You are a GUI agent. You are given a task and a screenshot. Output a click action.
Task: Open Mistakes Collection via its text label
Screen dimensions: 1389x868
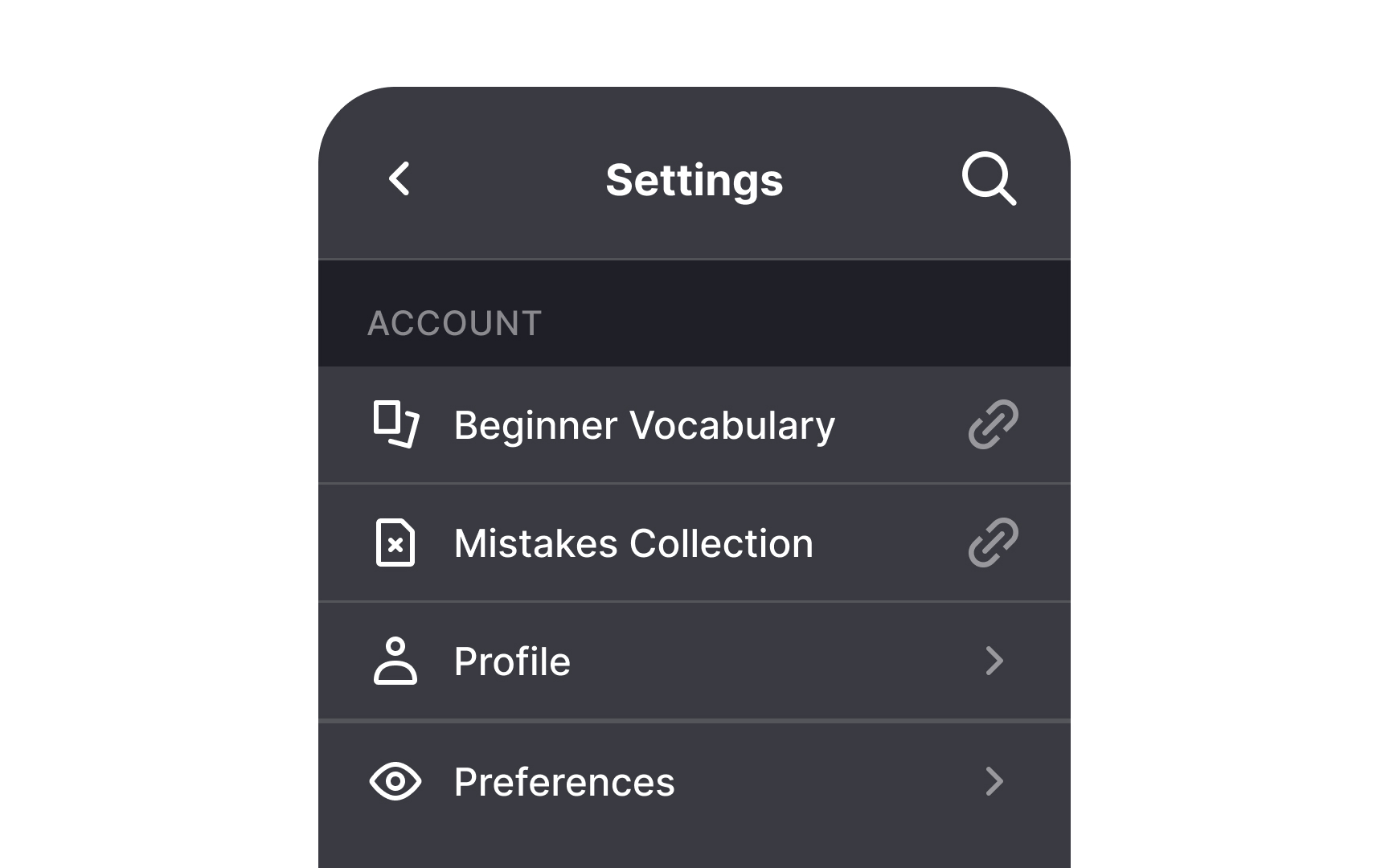633,542
